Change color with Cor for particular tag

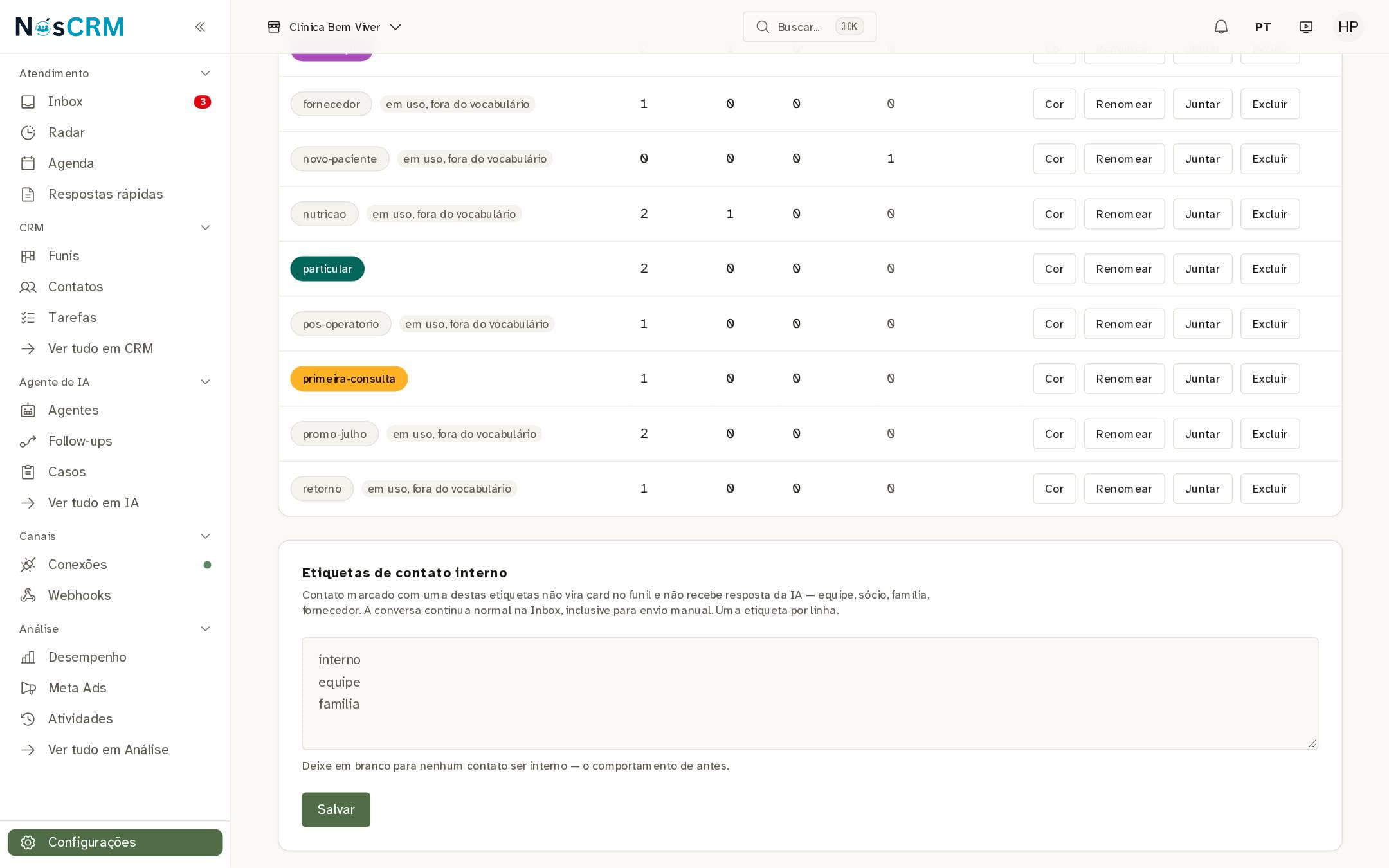pyautogui.click(x=1054, y=269)
